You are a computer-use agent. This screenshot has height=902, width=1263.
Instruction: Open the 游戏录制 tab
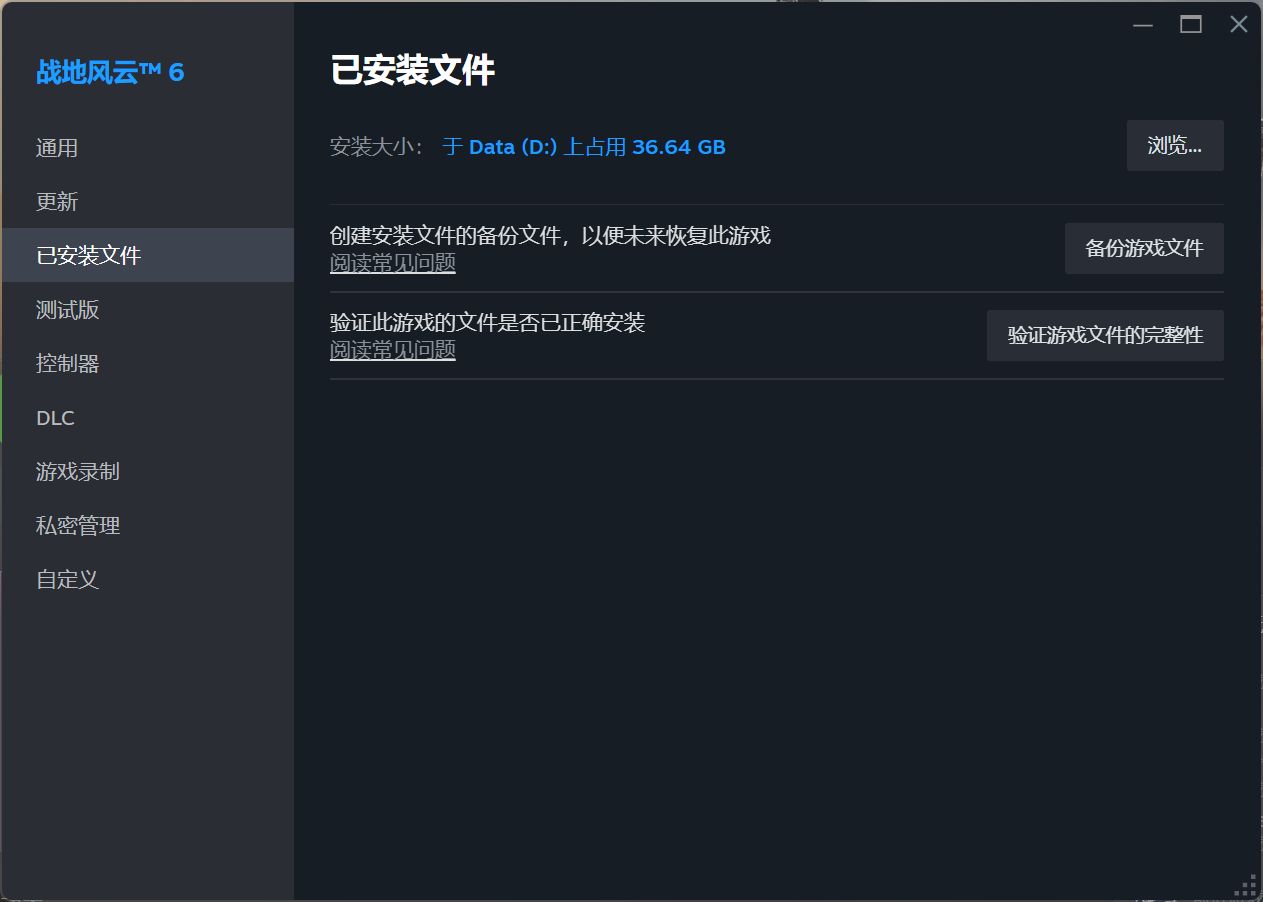(x=78, y=472)
